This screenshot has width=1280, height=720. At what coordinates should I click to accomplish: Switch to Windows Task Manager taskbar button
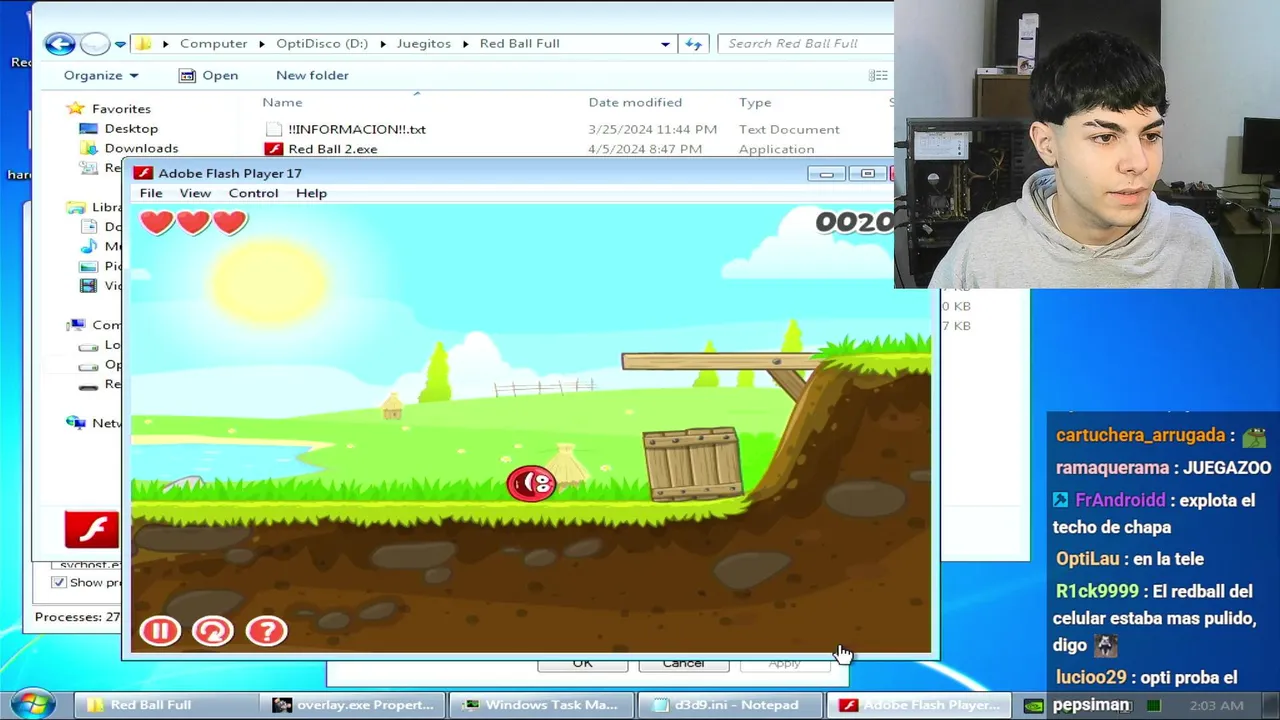pyautogui.click(x=540, y=705)
